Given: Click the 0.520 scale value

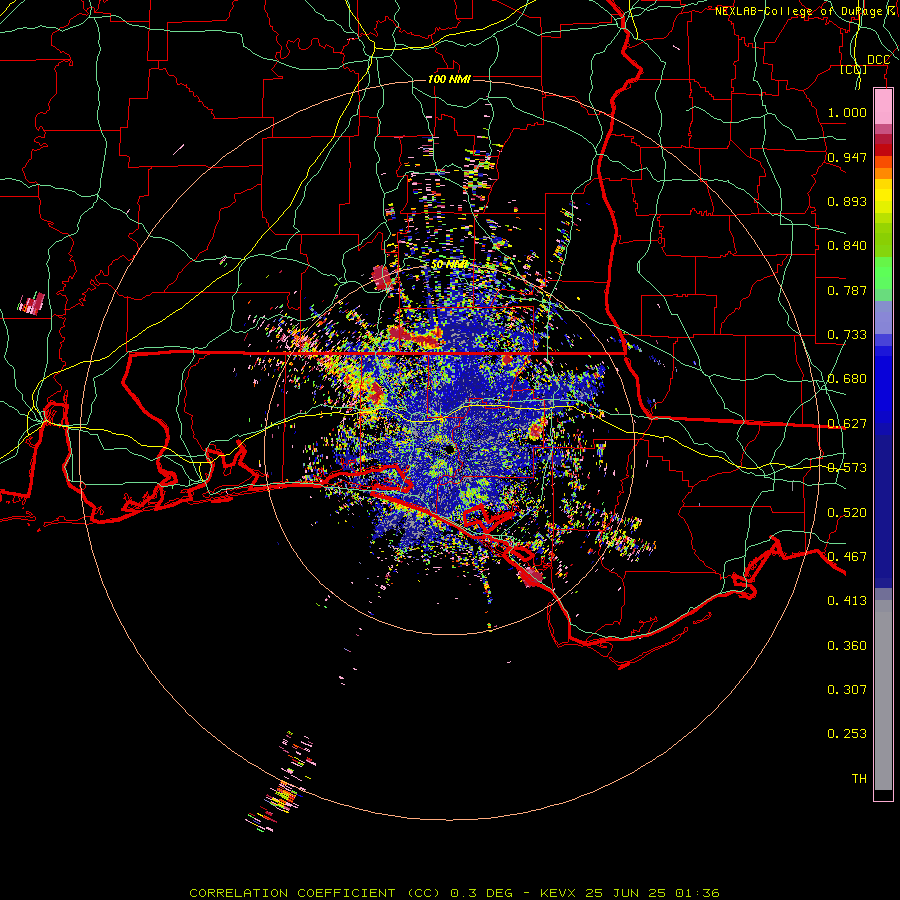Looking at the screenshot, I should (x=847, y=513).
